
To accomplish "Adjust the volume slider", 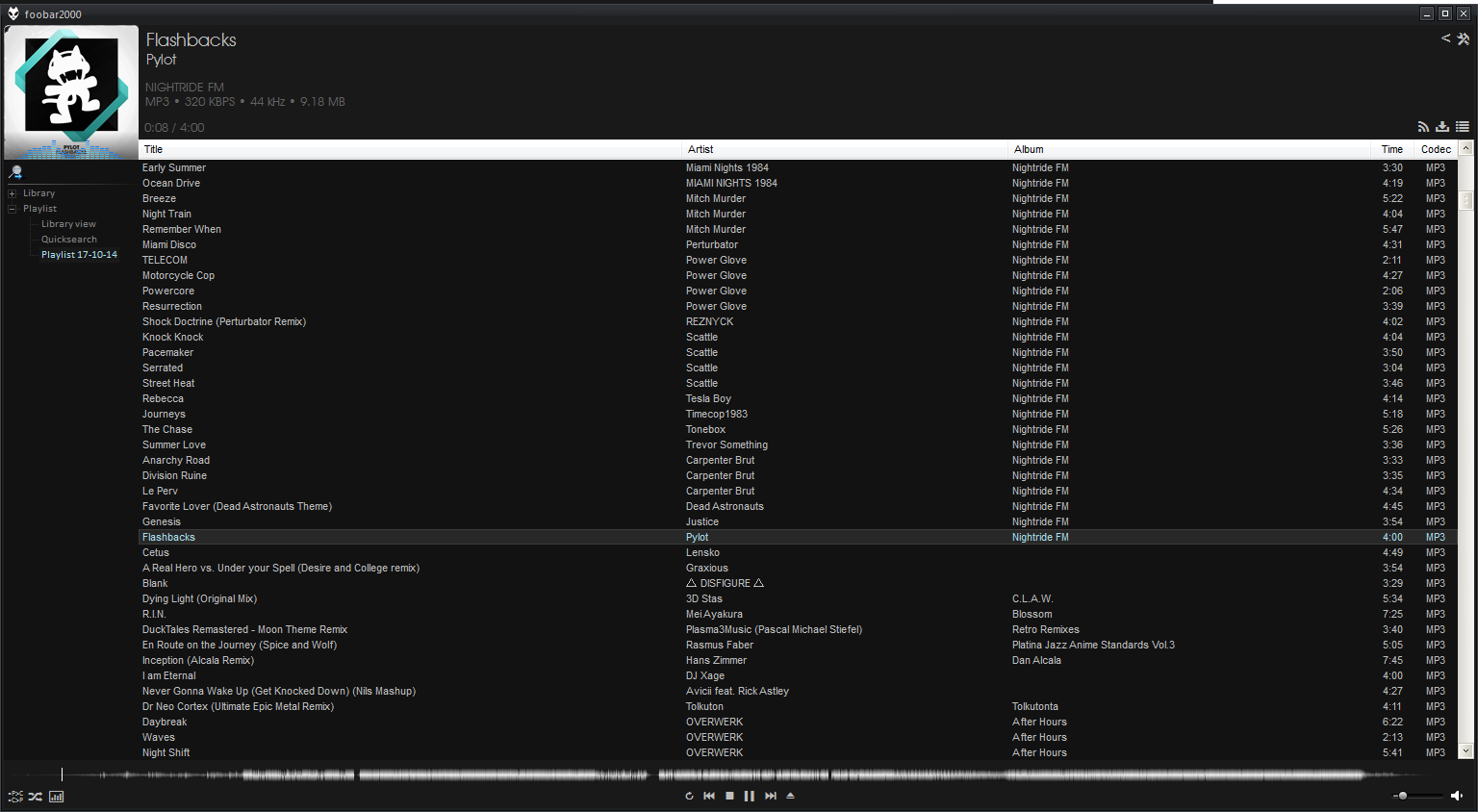I will pyautogui.click(x=1417, y=796).
